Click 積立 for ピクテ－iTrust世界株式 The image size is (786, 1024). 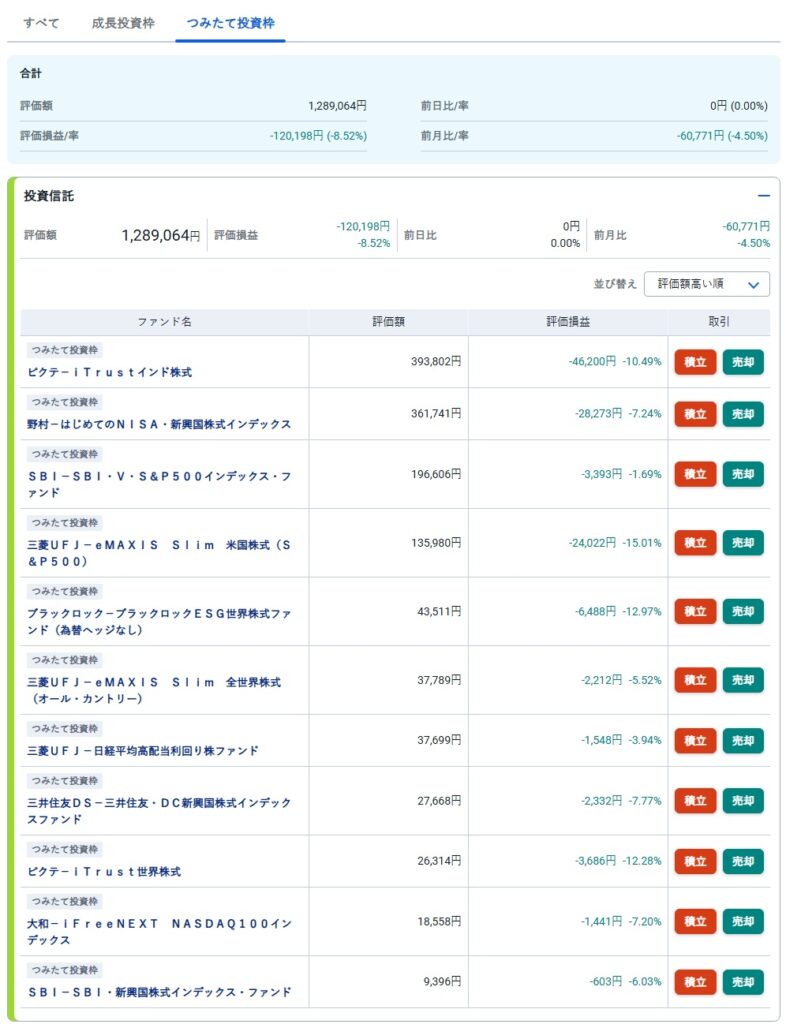coord(695,861)
